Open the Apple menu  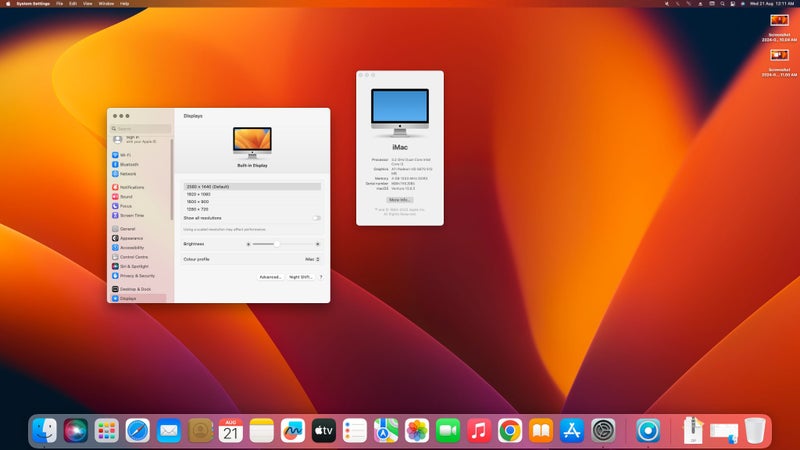pyautogui.click(x=8, y=4)
